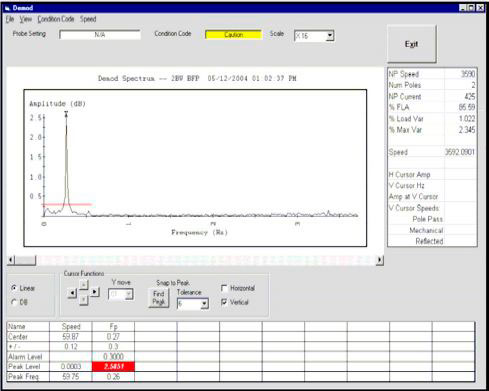Open the Y move dropdown
The height and width of the screenshot is (391, 489).
point(129,294)
